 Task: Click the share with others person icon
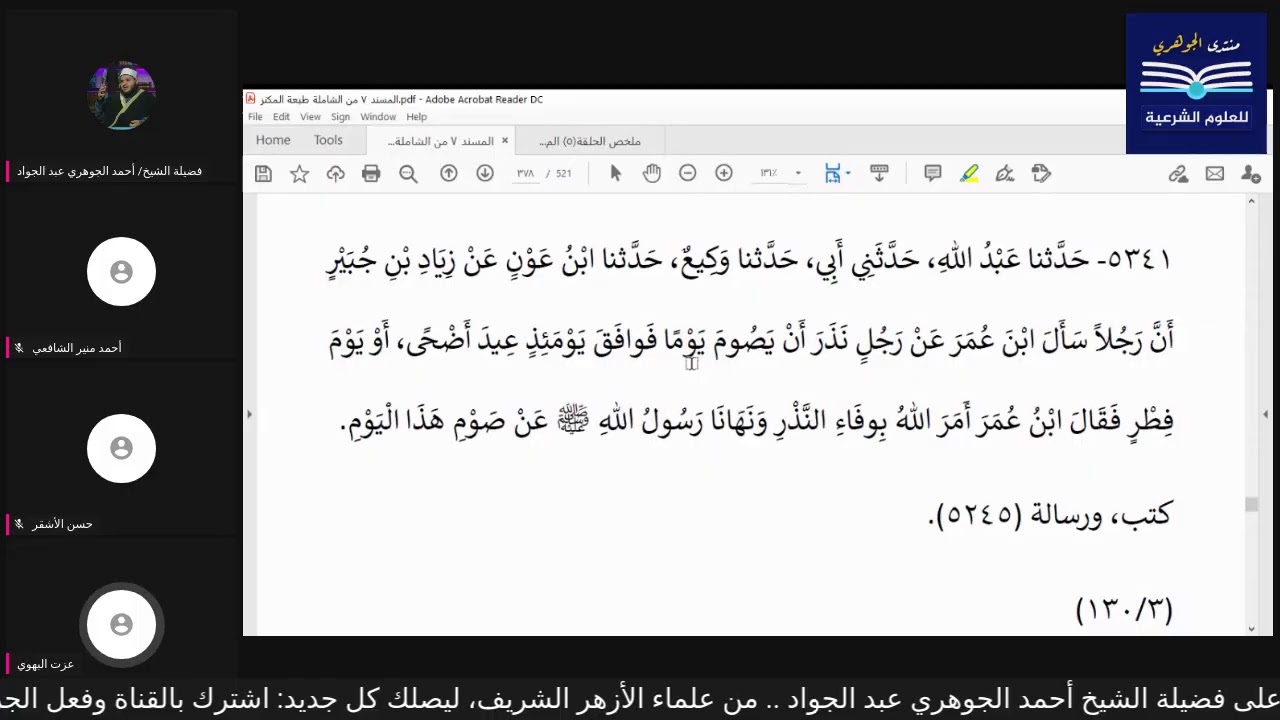coord(1251,174)
